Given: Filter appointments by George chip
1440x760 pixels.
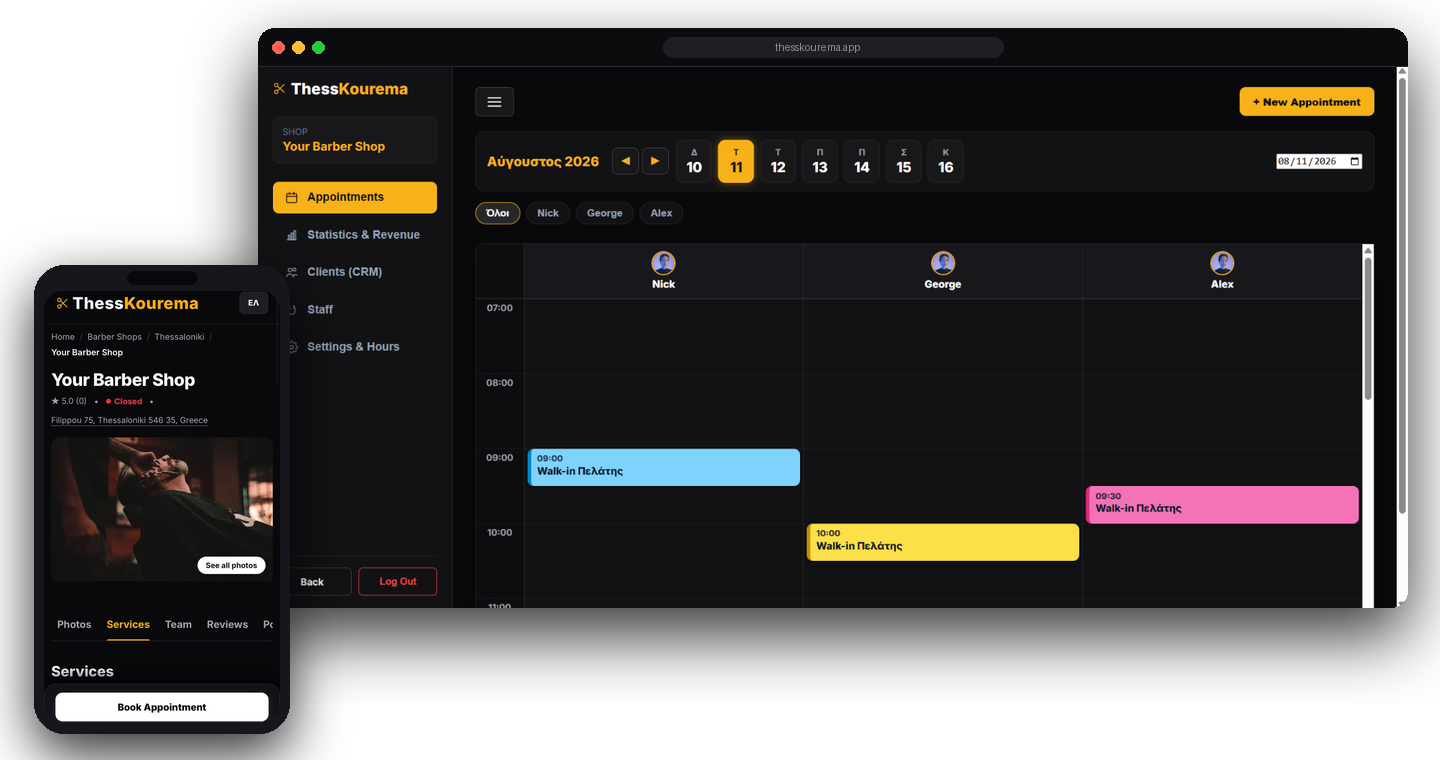Looking at the screenshot, I should click(x=605, y=213).
